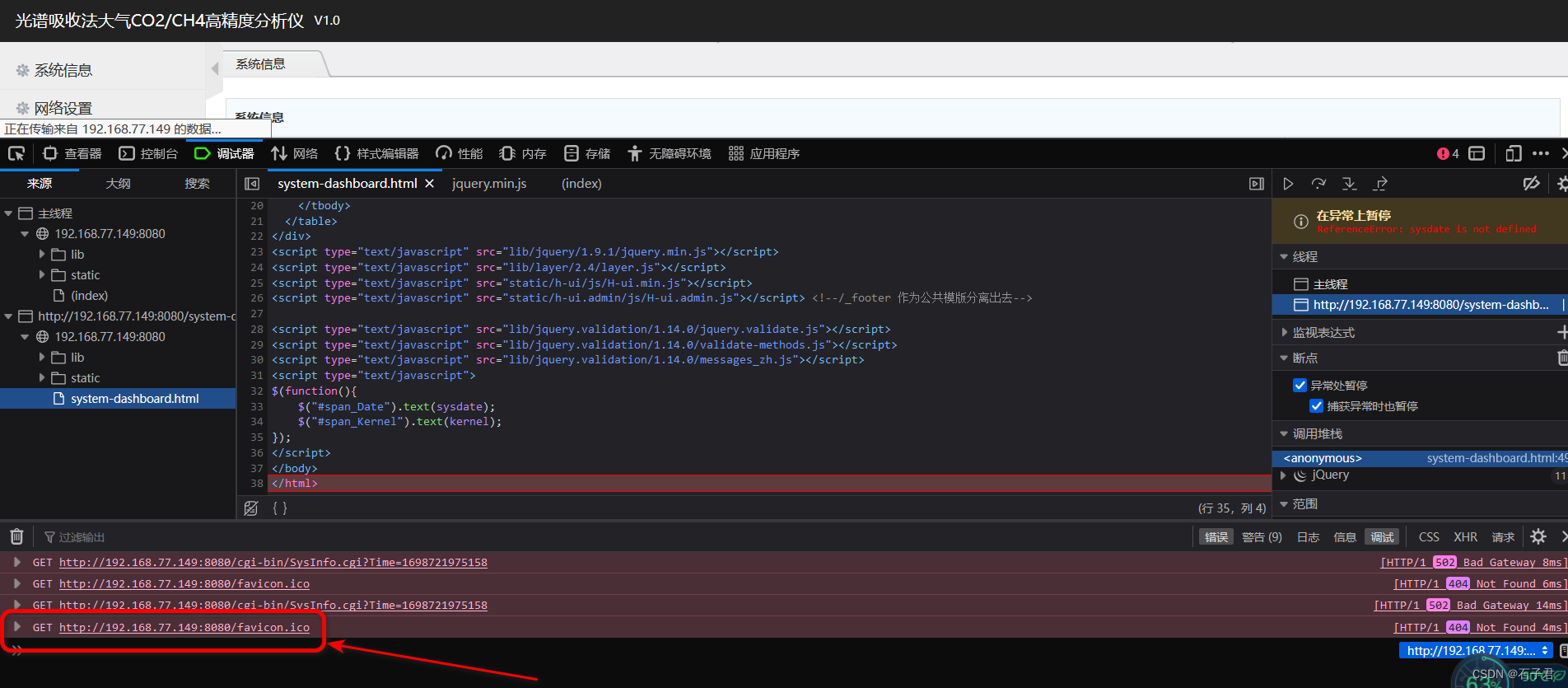The height and width of the screenshot is (688, 1568).
Task: Click the blackbox source icon below editor
Action: coord(251,508)
